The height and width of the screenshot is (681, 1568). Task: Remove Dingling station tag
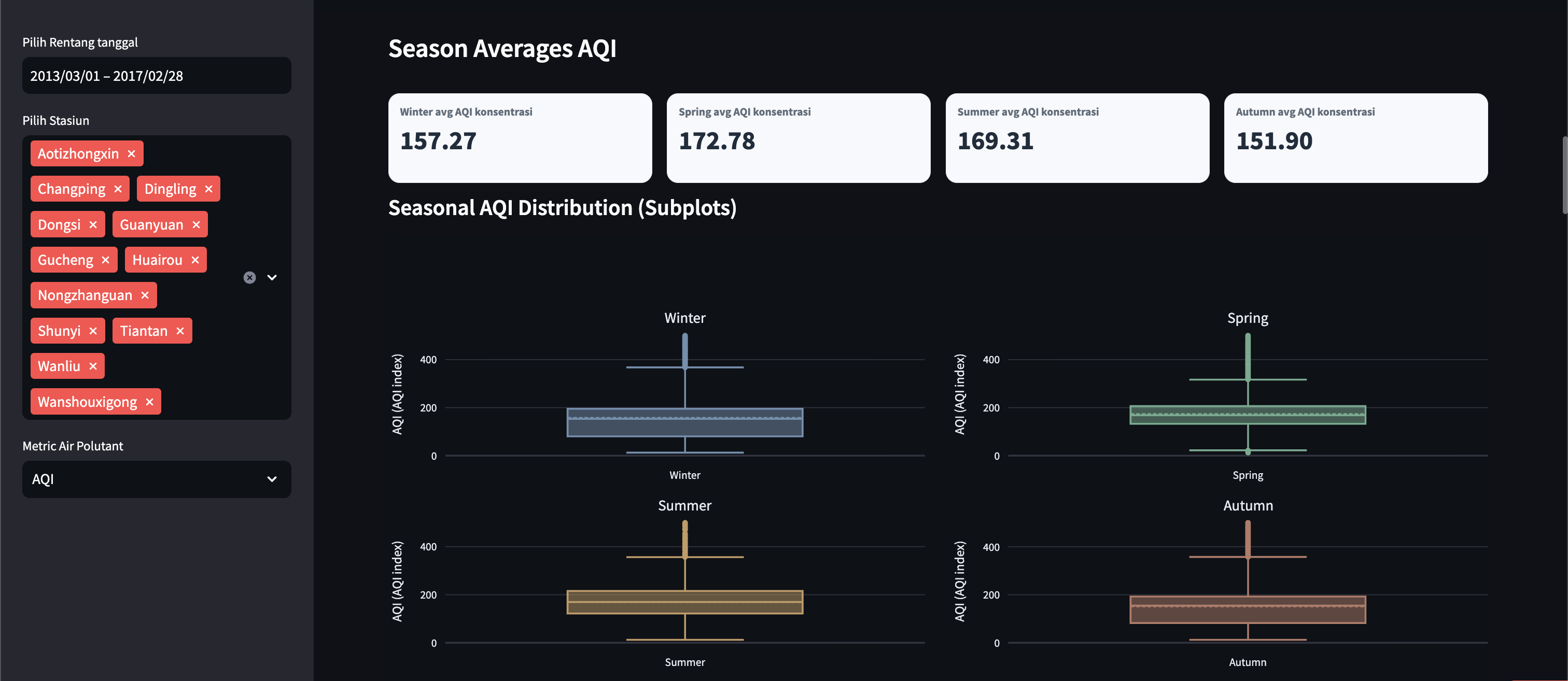[209, 189]
